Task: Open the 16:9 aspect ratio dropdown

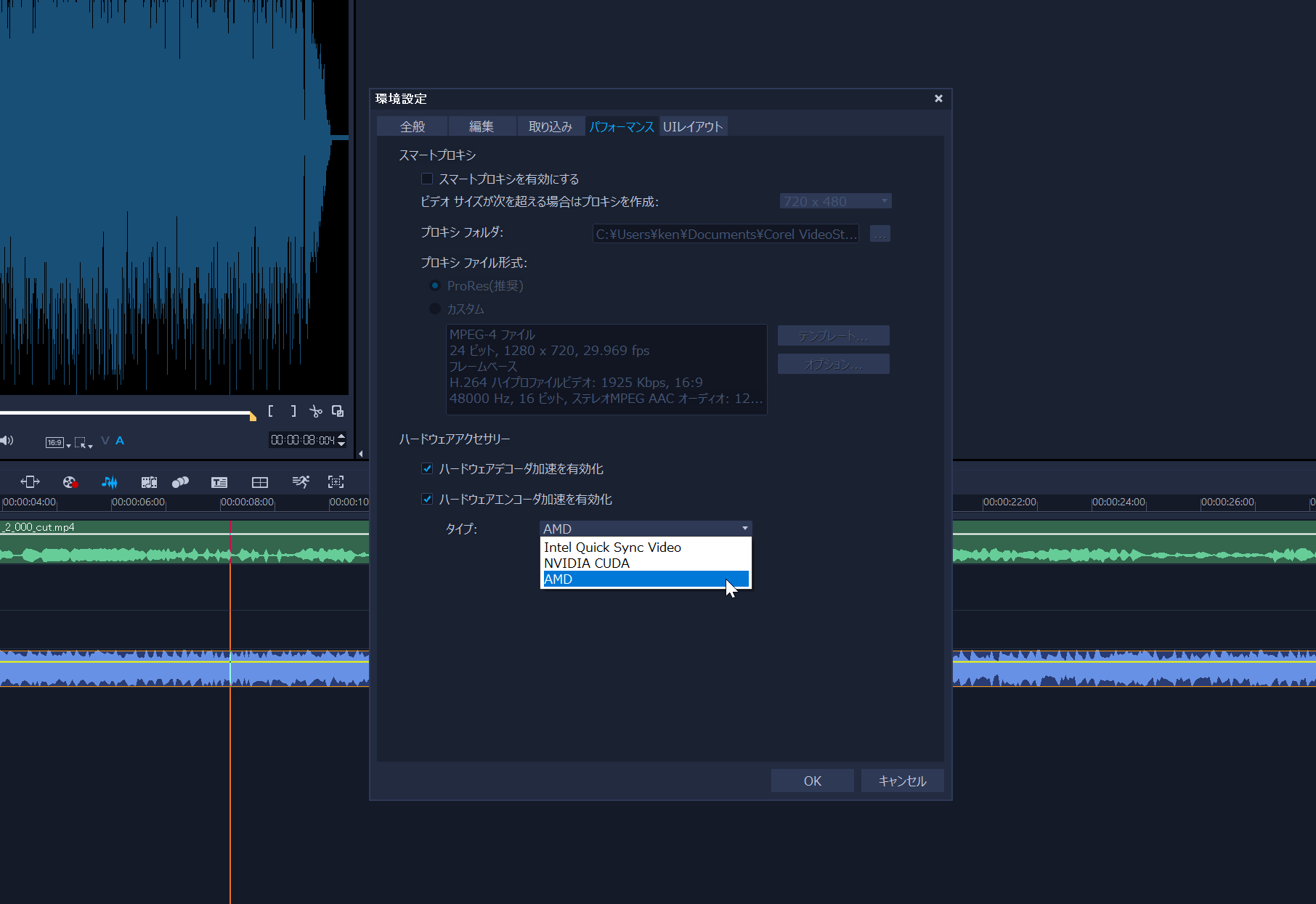Action: (x=57, y=442)
